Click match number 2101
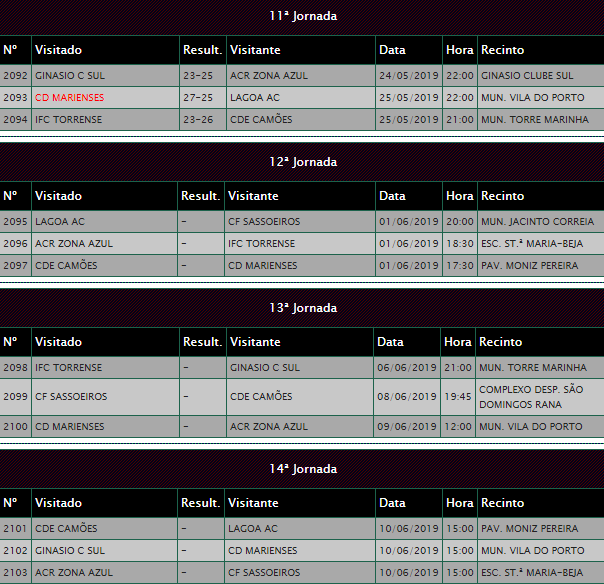This screenshot has width=604, height=584. [x=15, y=529]
